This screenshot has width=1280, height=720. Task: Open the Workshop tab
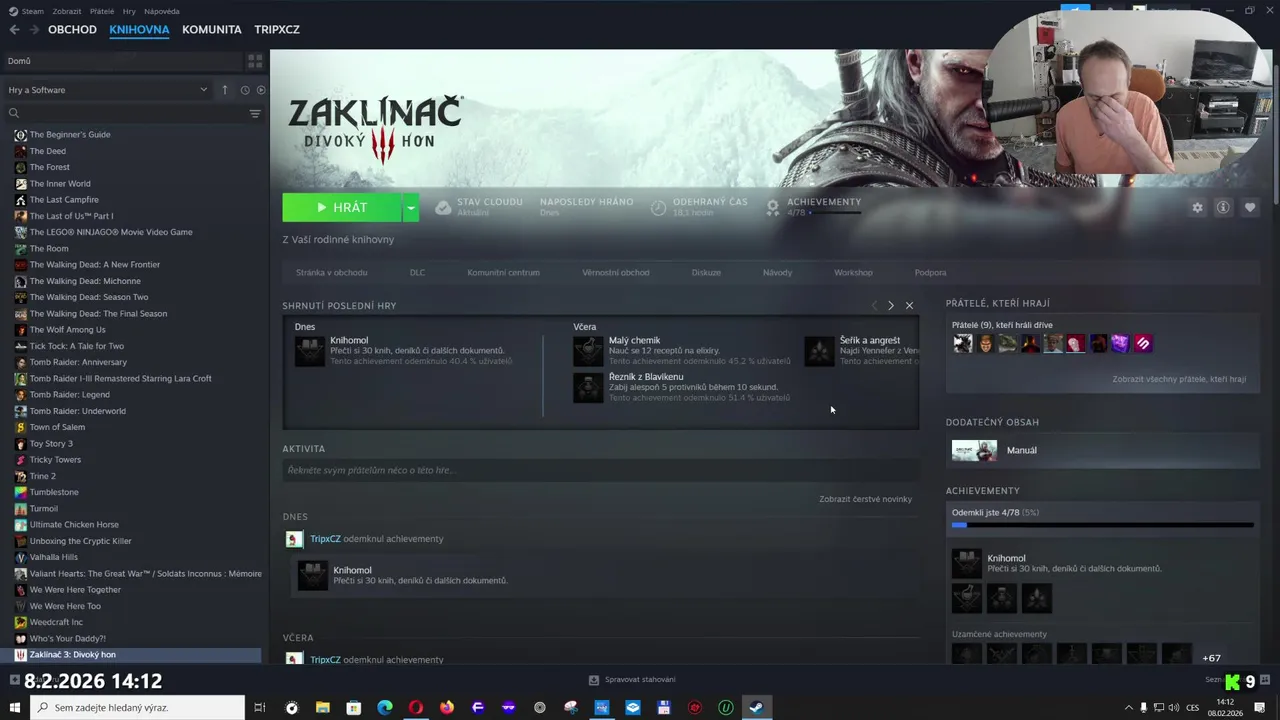click(853, 272)
